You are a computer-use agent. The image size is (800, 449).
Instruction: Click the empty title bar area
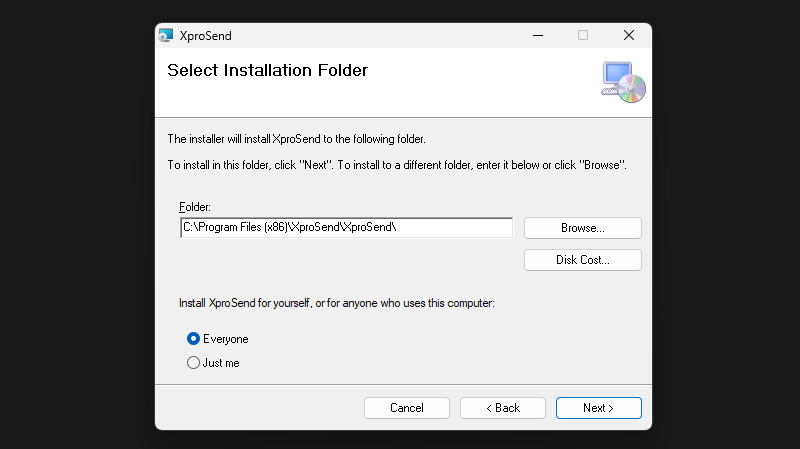pos(380,35)
